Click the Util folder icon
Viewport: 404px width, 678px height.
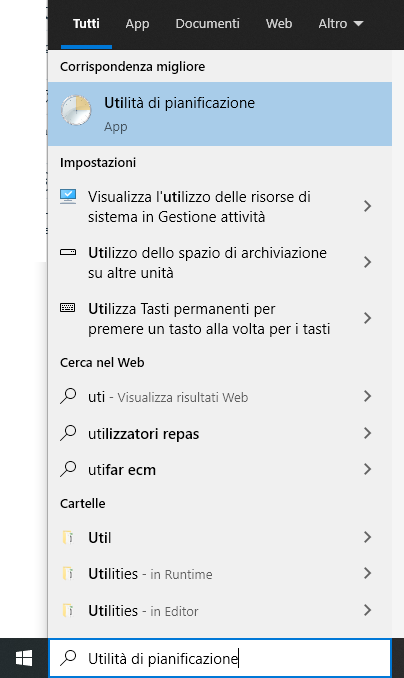pyautogui.click(x=68, y=537)
